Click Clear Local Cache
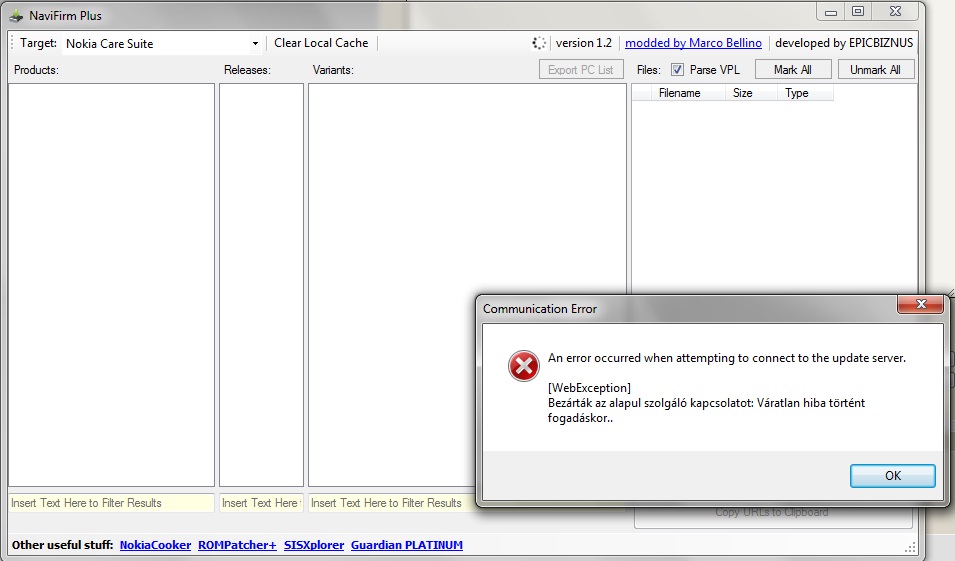The image size is (955, 561). click(x=321, y=43)
